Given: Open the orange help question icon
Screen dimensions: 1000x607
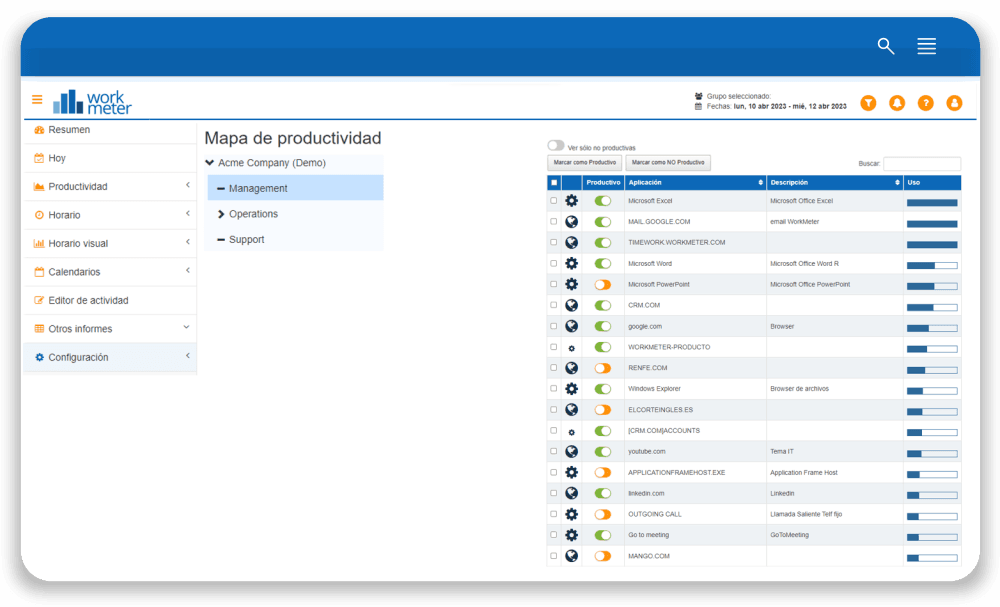Looking at the screenshot, I should coord(925,103).
